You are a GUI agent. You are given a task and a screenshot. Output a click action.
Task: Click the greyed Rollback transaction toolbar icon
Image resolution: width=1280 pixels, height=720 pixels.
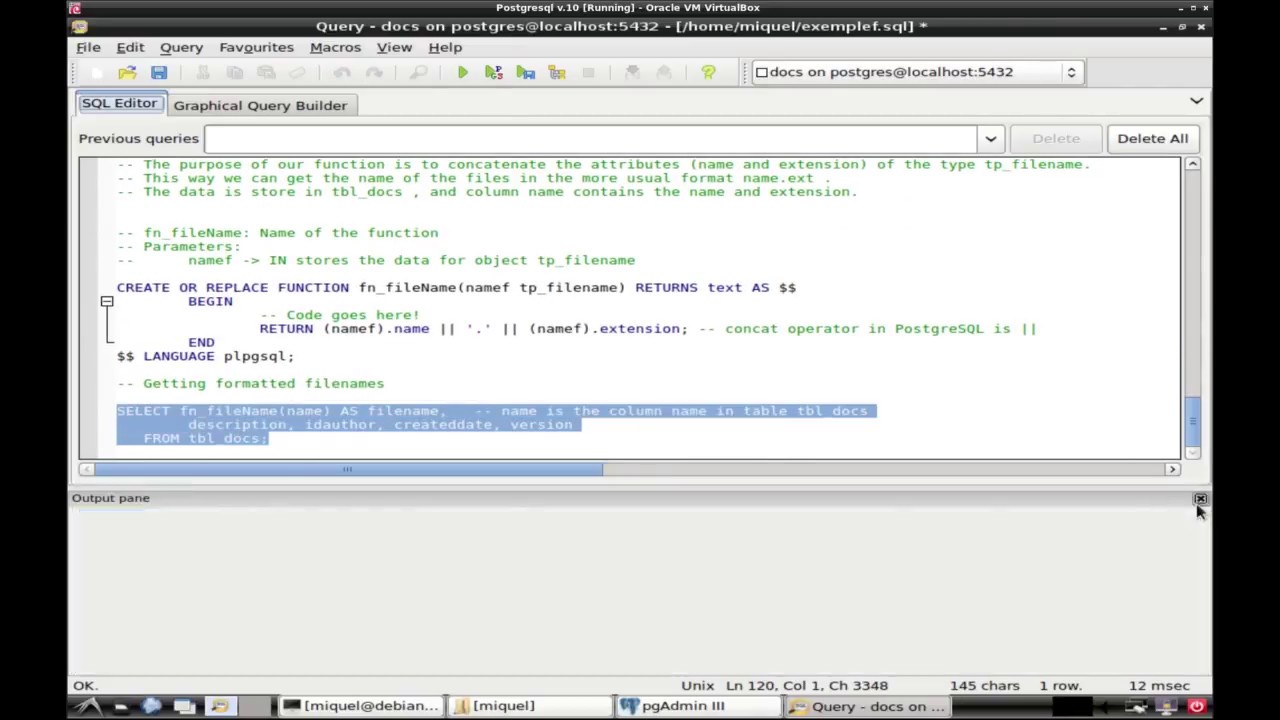(664, 72)
